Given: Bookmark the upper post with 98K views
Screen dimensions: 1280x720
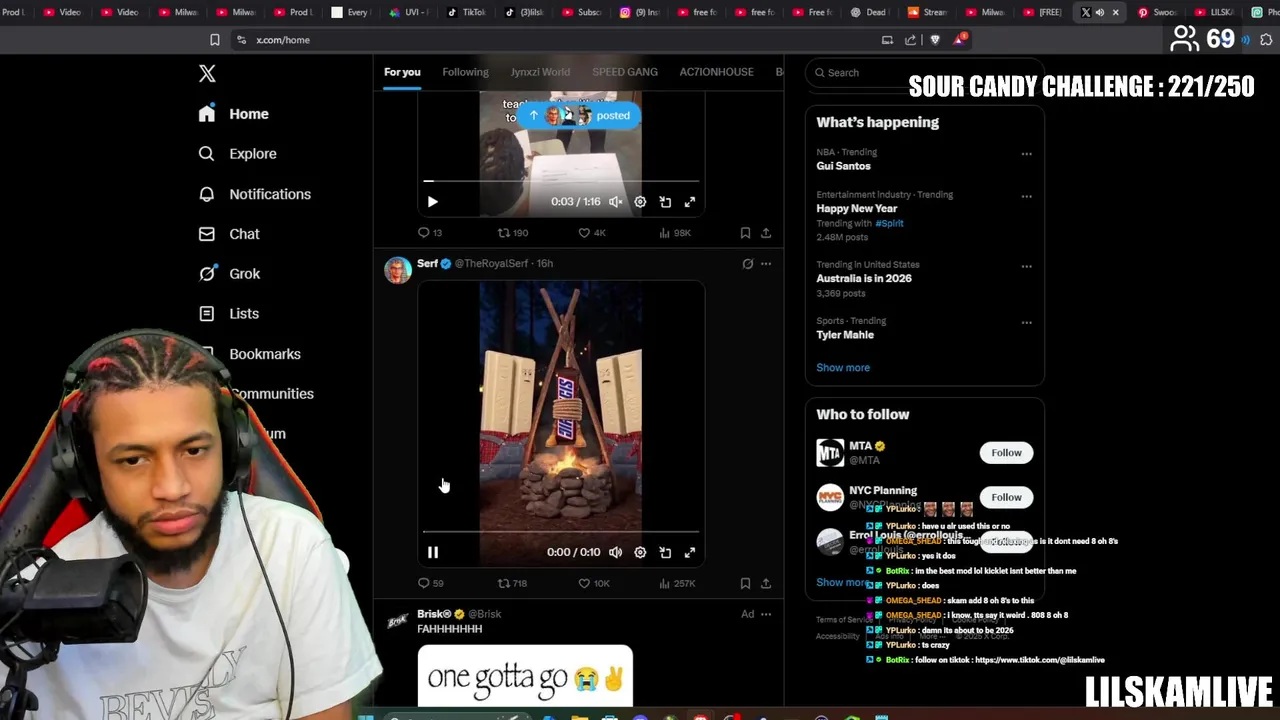Looking at the screenshot, I should tap(745, 233).
